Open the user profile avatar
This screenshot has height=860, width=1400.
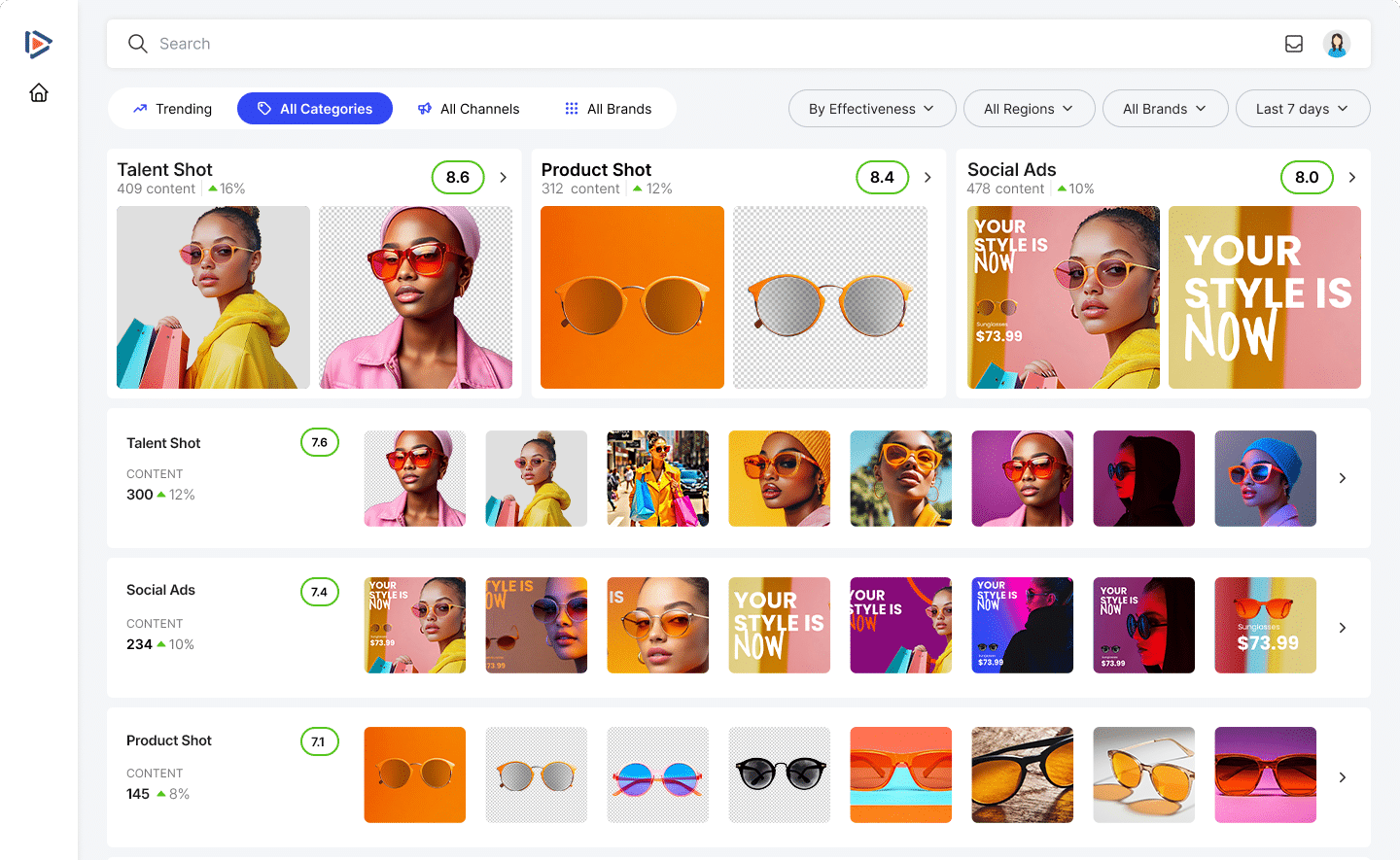click(x=1336, y=44)
